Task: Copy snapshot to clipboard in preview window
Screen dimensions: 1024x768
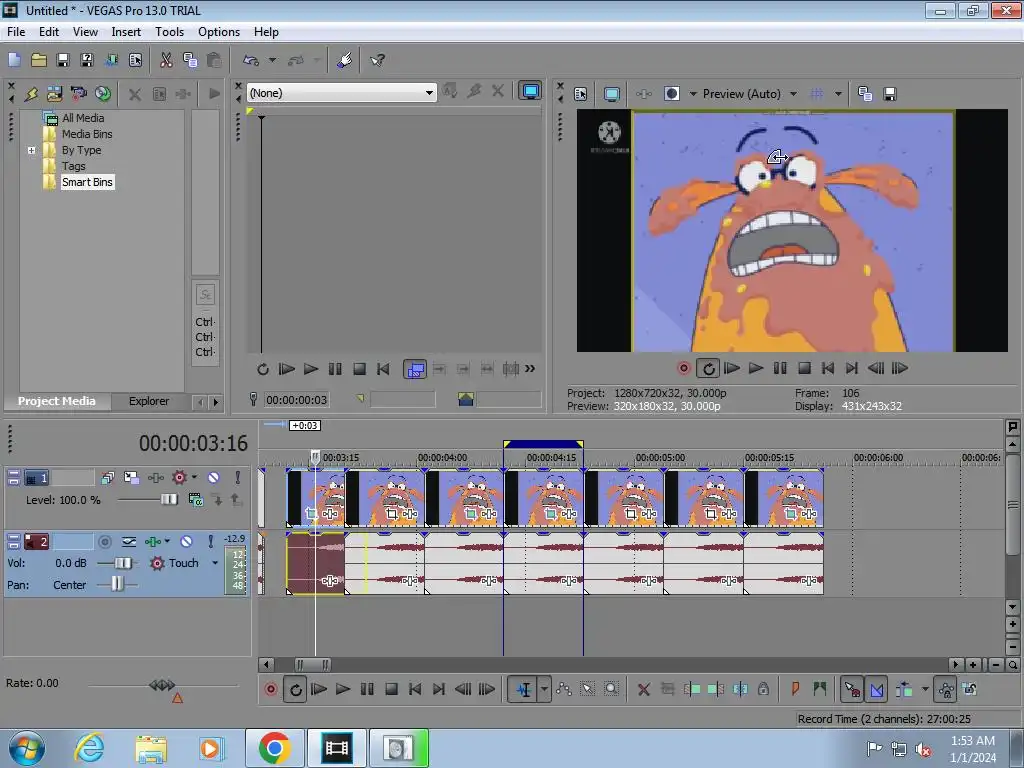Action: click(x=865, y=94)
